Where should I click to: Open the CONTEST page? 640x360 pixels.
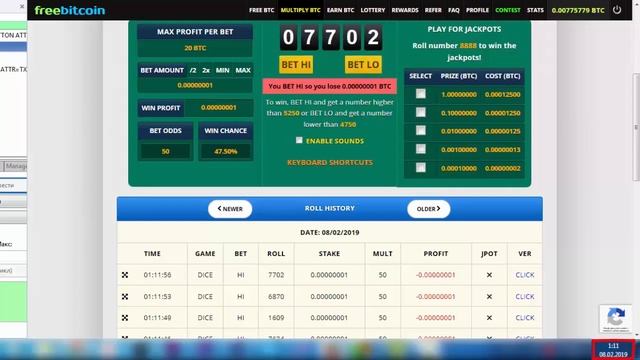(x=508, y=10)
